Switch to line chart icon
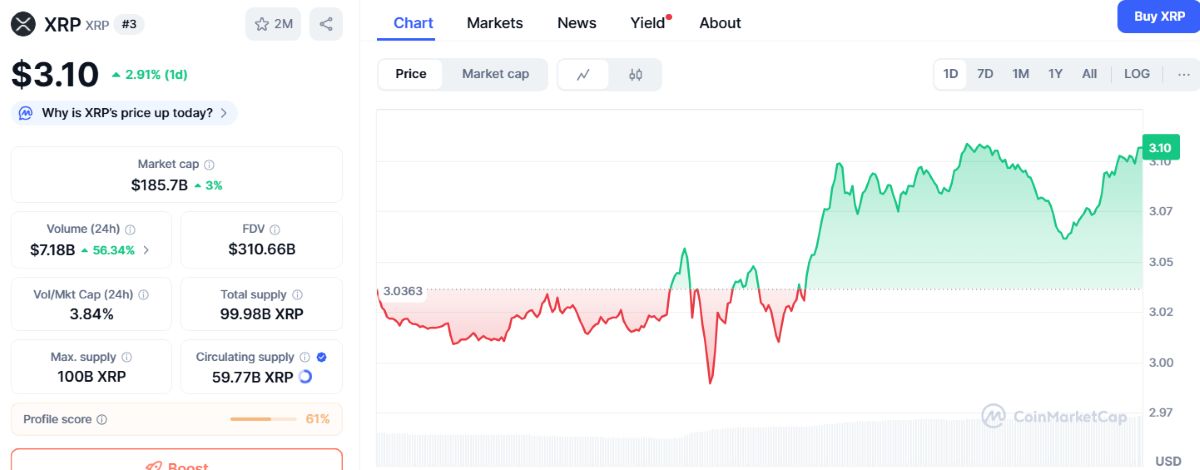This screenshot has width=1200, height=470. (x=583, y=74)
